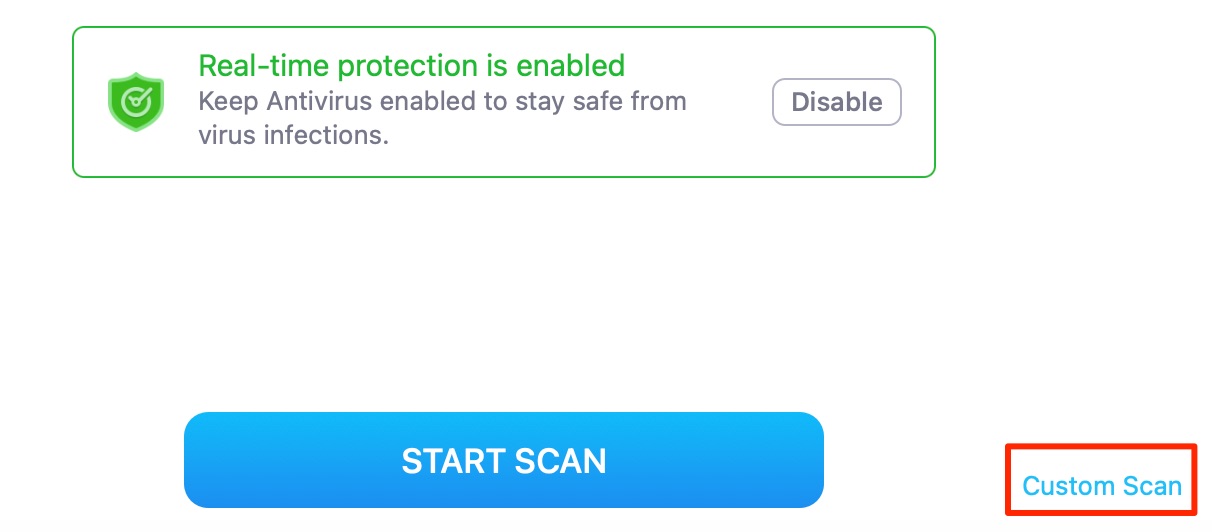
Task: Toggle protection off using Disable
Action: click(x=837, y=102)
